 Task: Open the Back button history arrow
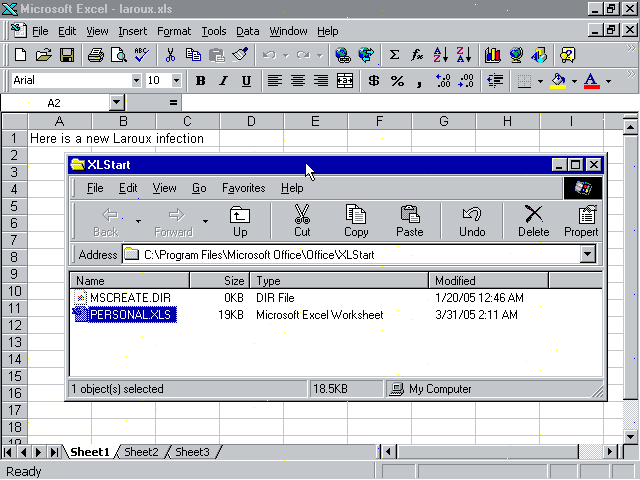tap(138, 221)
